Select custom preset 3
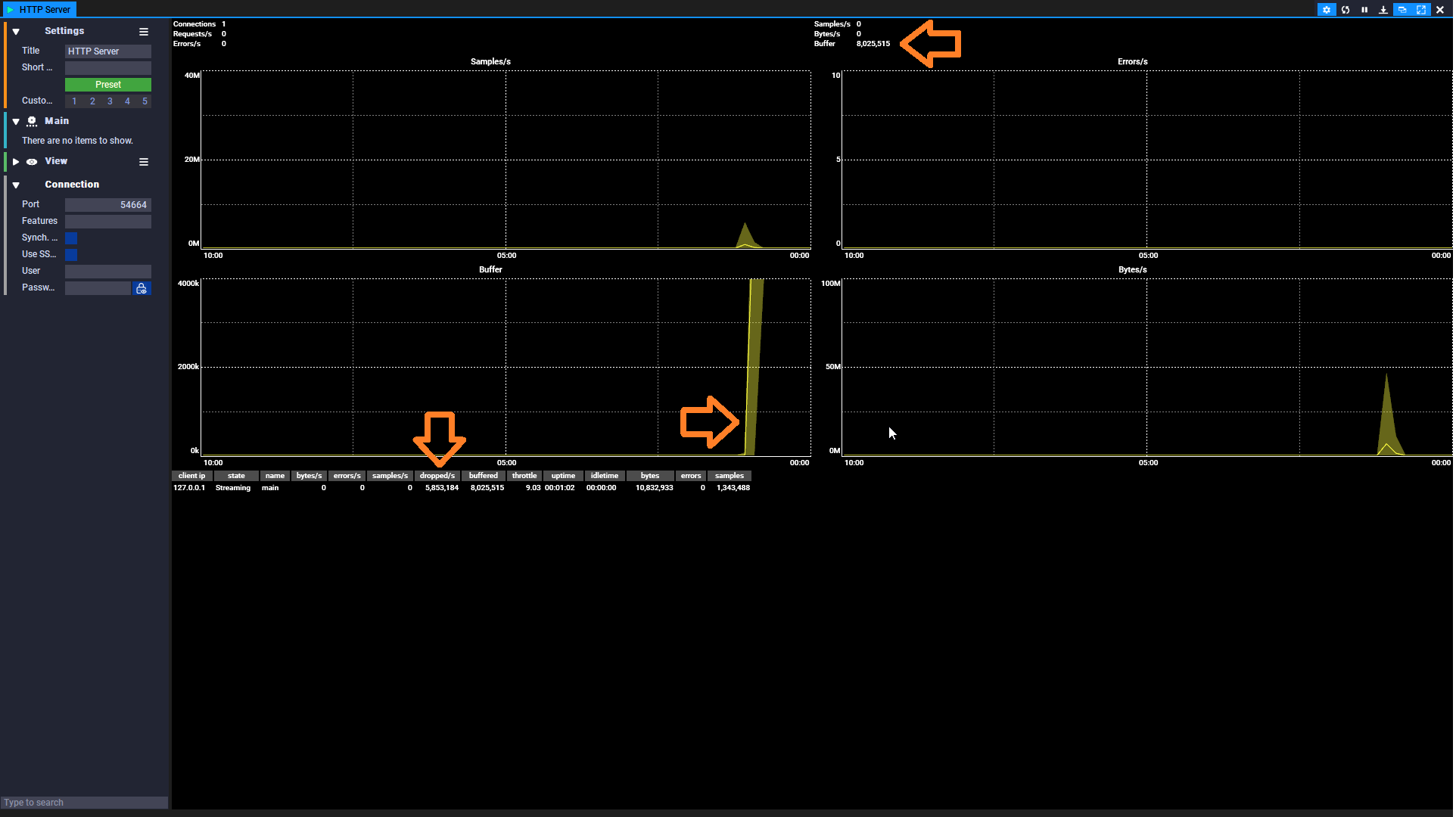1456x817 pixels. coord(110,101)
